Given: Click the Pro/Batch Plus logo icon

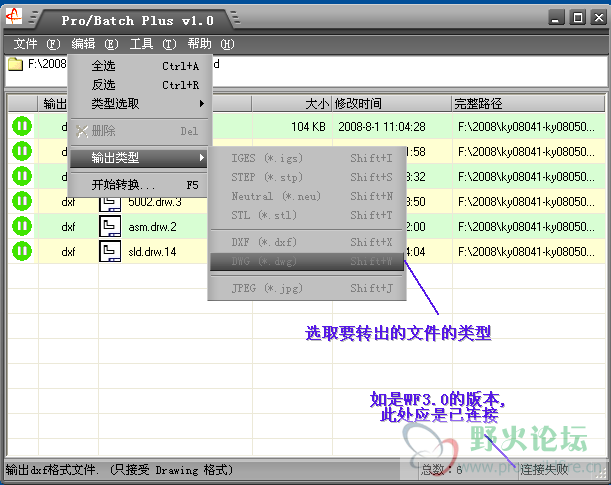Looking at the screenshot, I should [14, 16].
